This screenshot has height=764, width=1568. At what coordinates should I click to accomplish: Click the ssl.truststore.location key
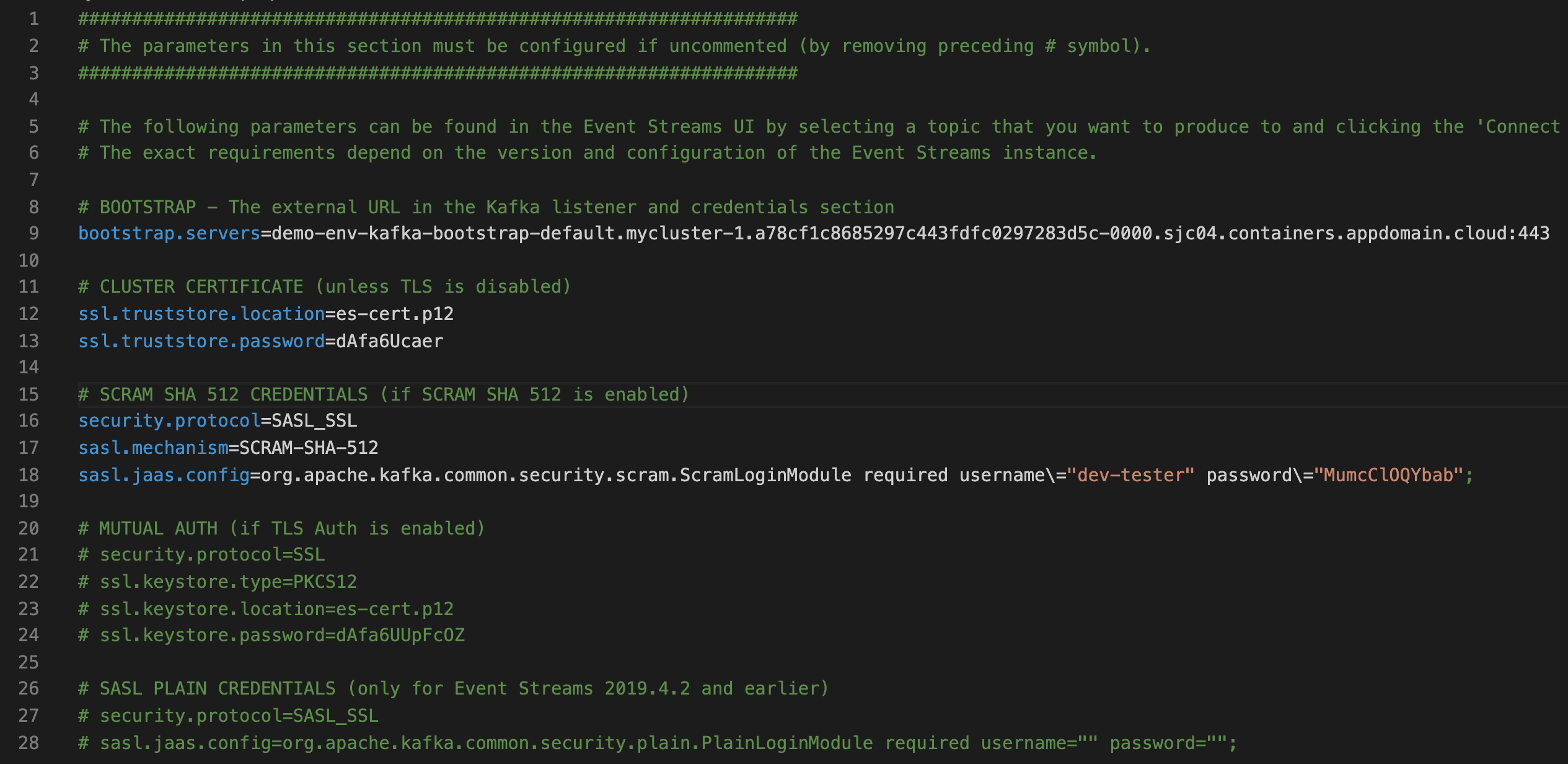pos(201,314)
